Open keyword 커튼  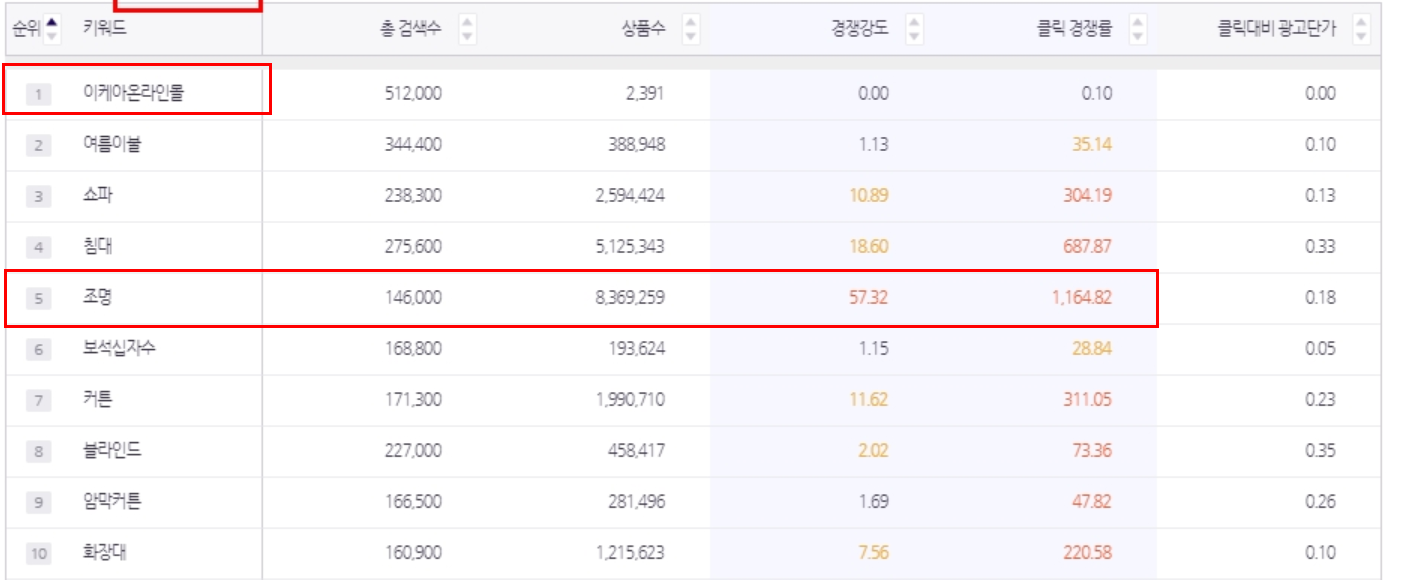(x=98, y=400)
